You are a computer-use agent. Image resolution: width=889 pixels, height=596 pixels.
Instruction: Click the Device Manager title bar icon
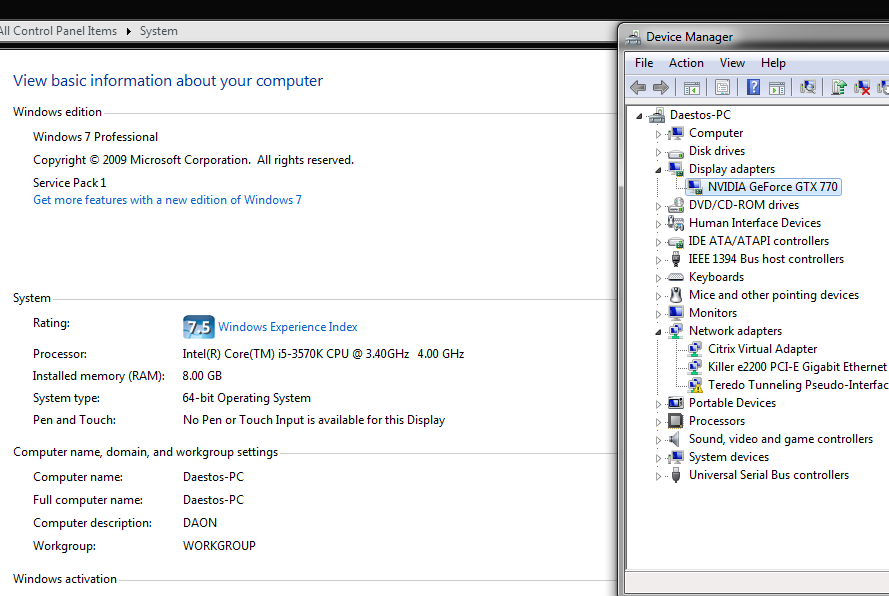(x=633, y=37)
